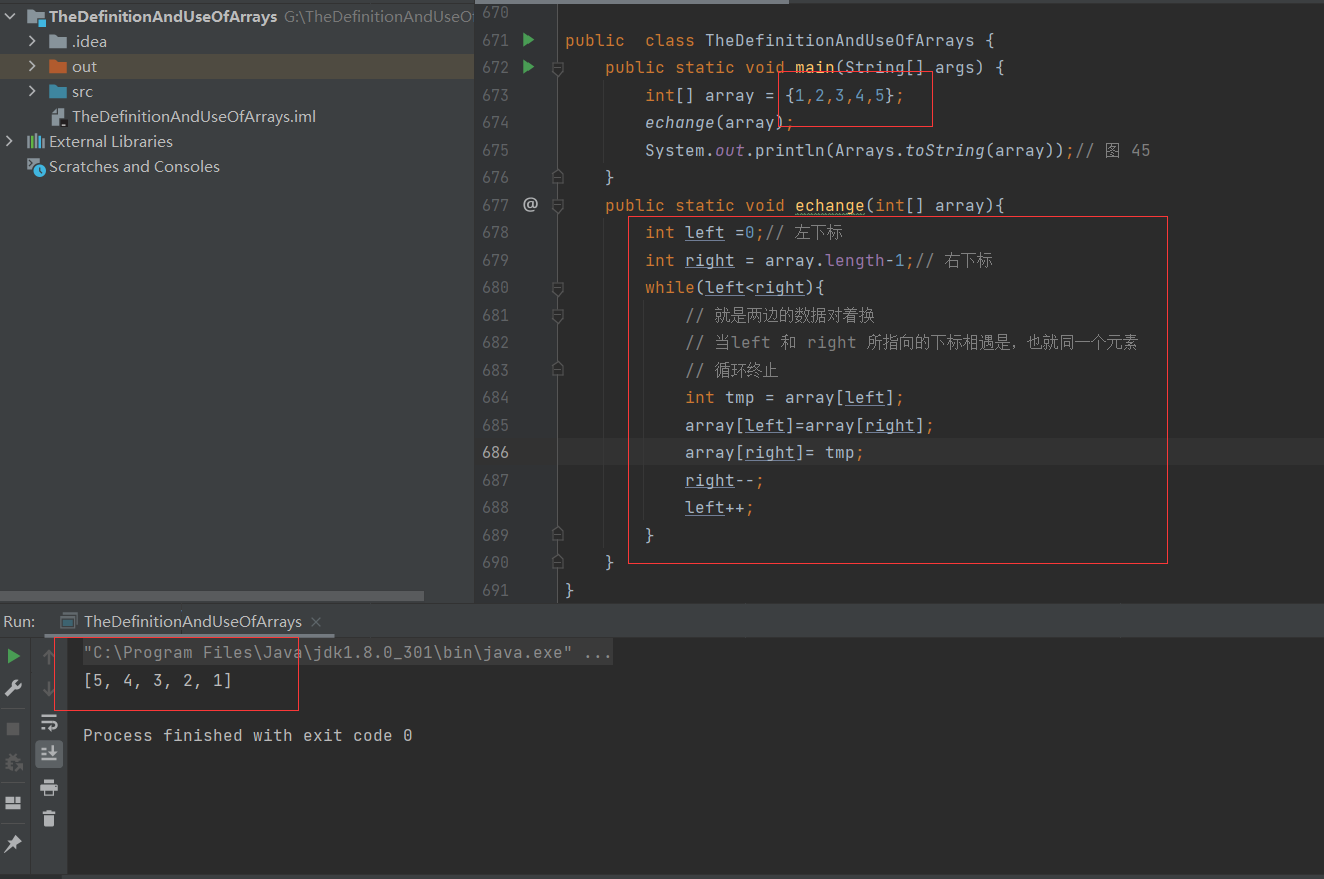Click Scratches and Consoles icon
Screen dimensions: 1324x879
pyautogui.click(x=36, y=166)
